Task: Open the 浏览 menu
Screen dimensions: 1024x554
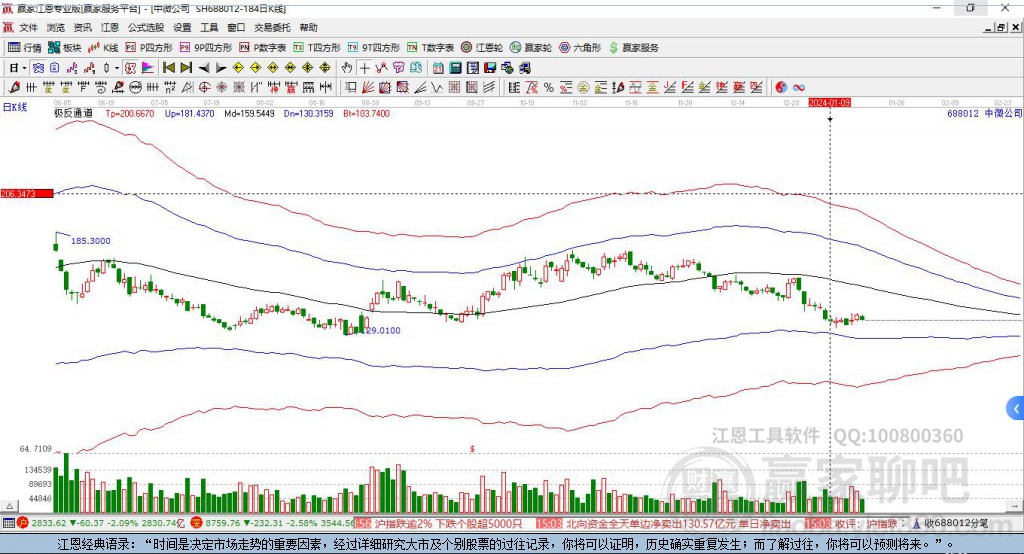Action: [56, 27]
